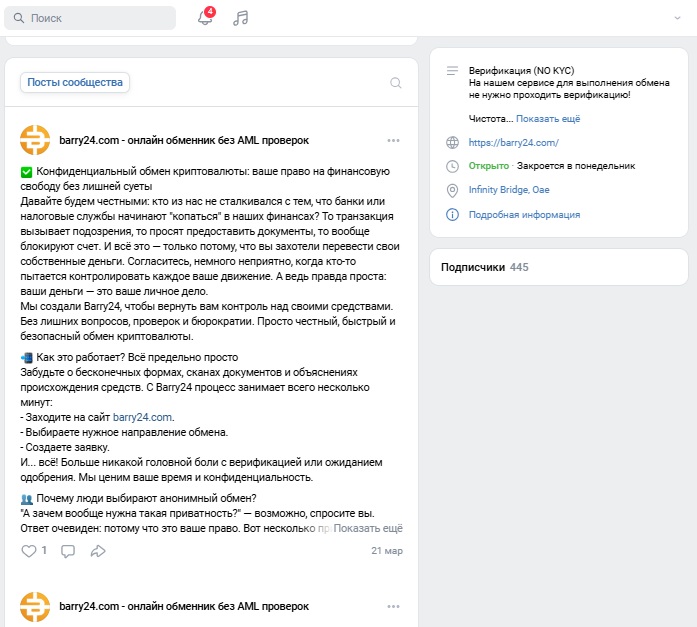Click the magnifier icon in the search field
The width and height of the screenshot is (697, 627).
coord(19,18)
